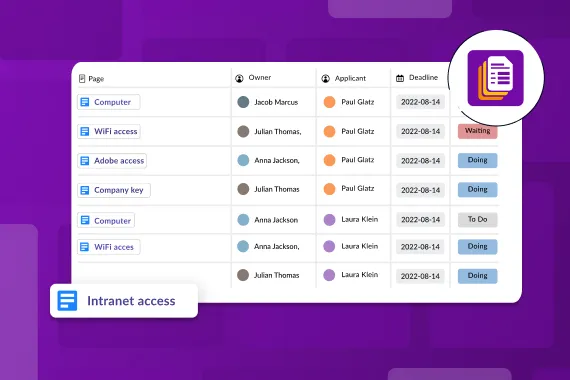
Task: Open the Adobe access page
Action: 112,161
